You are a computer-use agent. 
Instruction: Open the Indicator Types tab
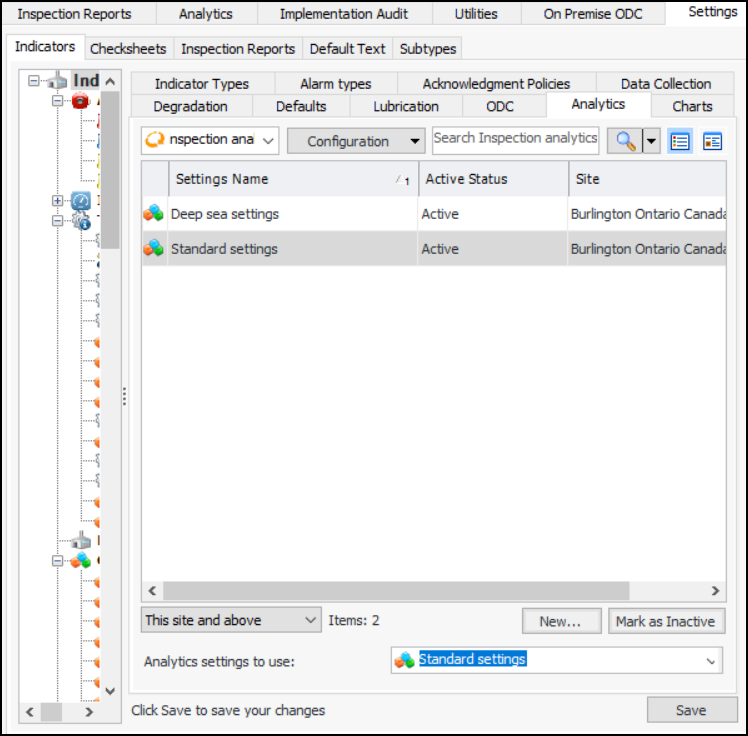click(x=202, y=84)
